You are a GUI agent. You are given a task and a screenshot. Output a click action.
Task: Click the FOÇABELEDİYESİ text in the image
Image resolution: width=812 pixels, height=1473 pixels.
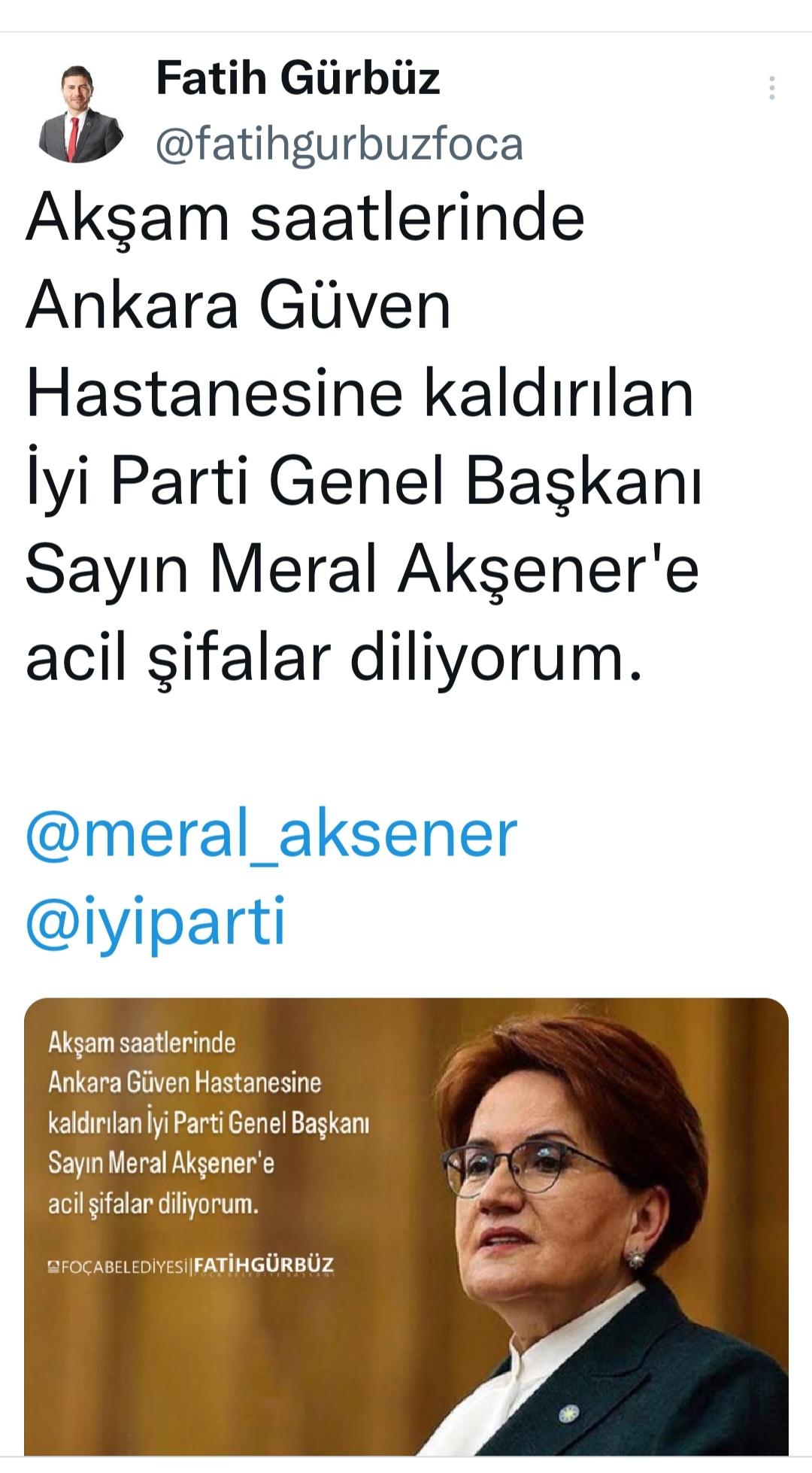click(x=124, y=1268)
